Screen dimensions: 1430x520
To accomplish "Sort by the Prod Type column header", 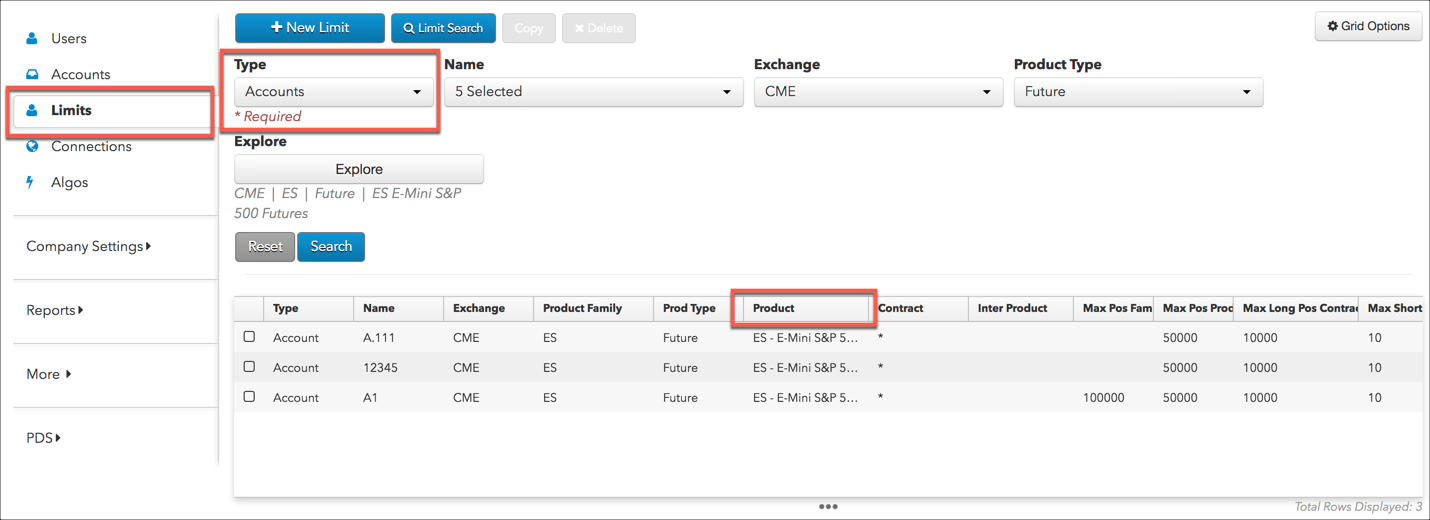I will [698, 308].
